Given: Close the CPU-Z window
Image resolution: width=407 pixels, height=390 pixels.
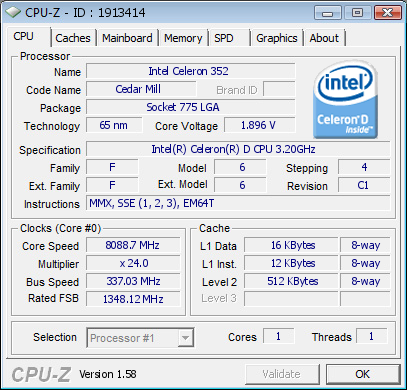Looking at the screenshot, I should 387,13.
